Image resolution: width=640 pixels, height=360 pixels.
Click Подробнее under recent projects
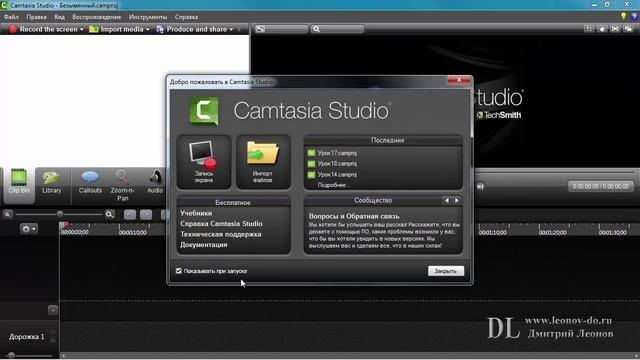point(333,185)
